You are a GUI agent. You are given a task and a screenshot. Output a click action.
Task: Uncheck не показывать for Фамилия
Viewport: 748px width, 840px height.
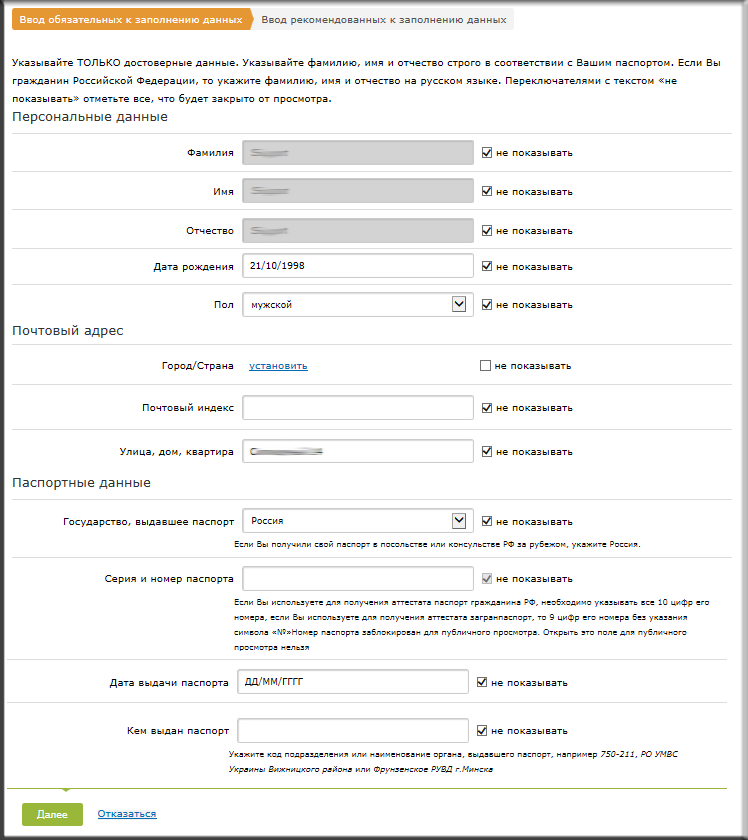(487, 153)
